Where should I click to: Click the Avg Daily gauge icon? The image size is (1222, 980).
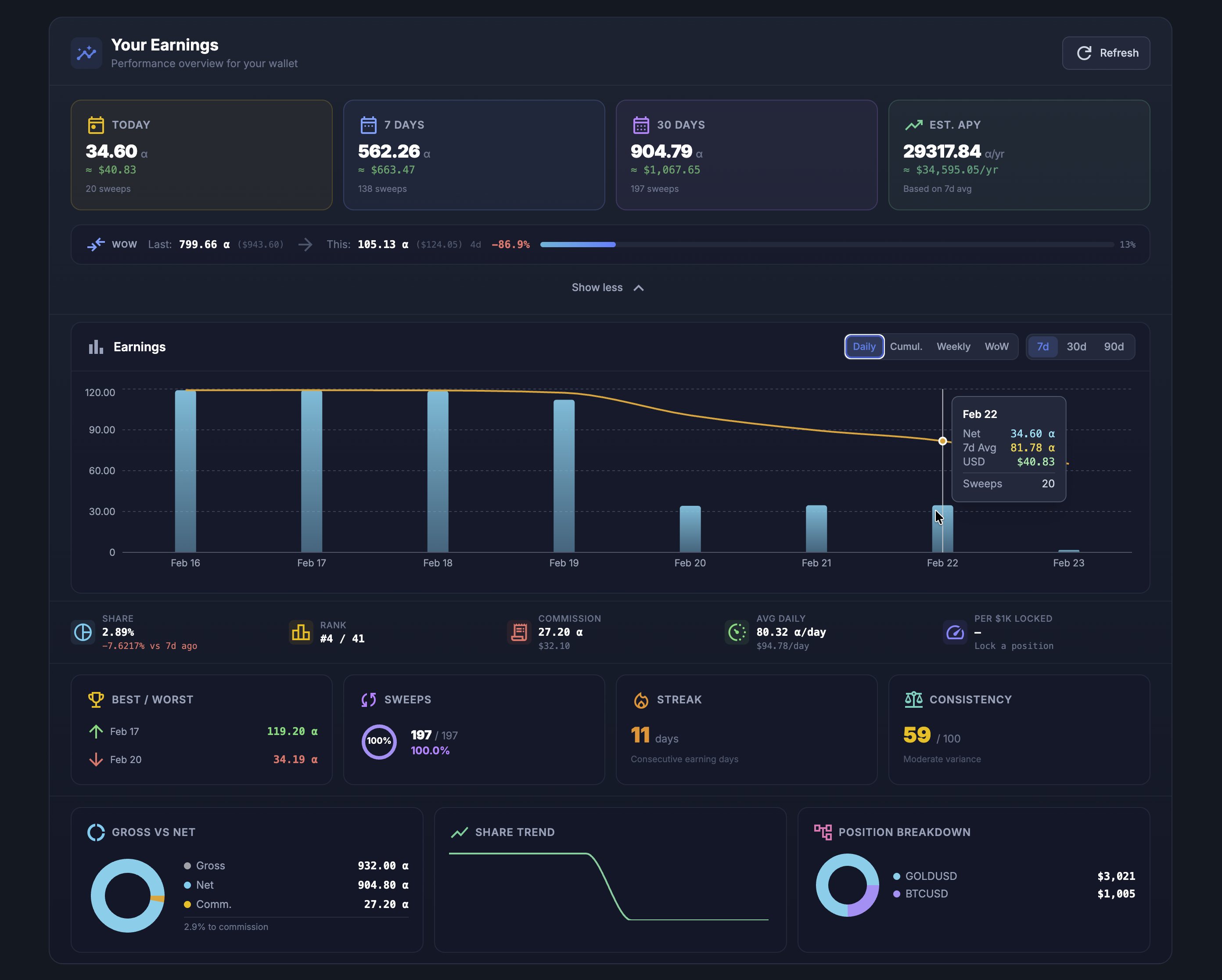point(736,633)
